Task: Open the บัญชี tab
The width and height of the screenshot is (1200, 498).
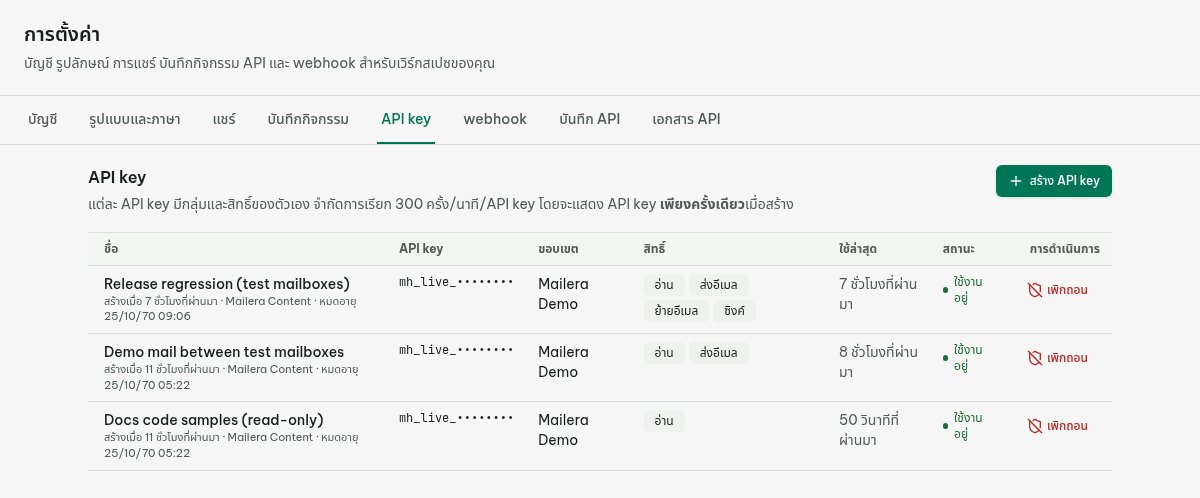Action: coord(43,119)
